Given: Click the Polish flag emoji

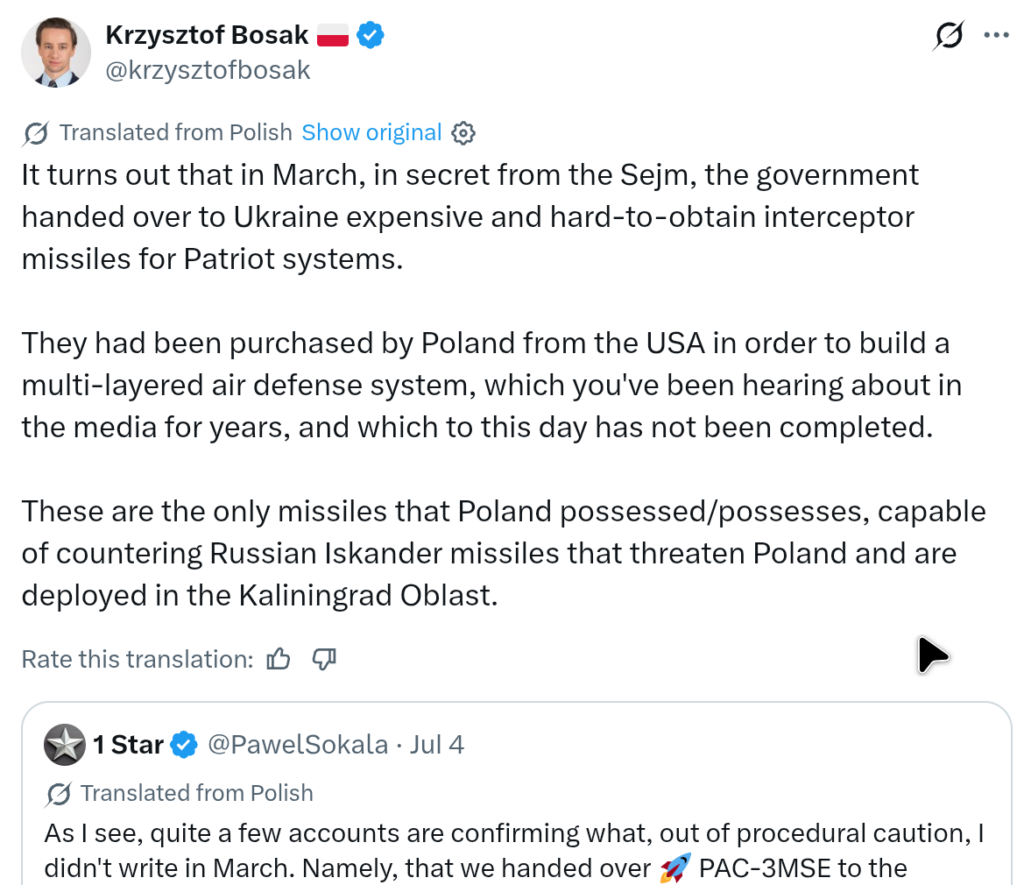Looking at the screenshot, I should (x=332, y=35).
